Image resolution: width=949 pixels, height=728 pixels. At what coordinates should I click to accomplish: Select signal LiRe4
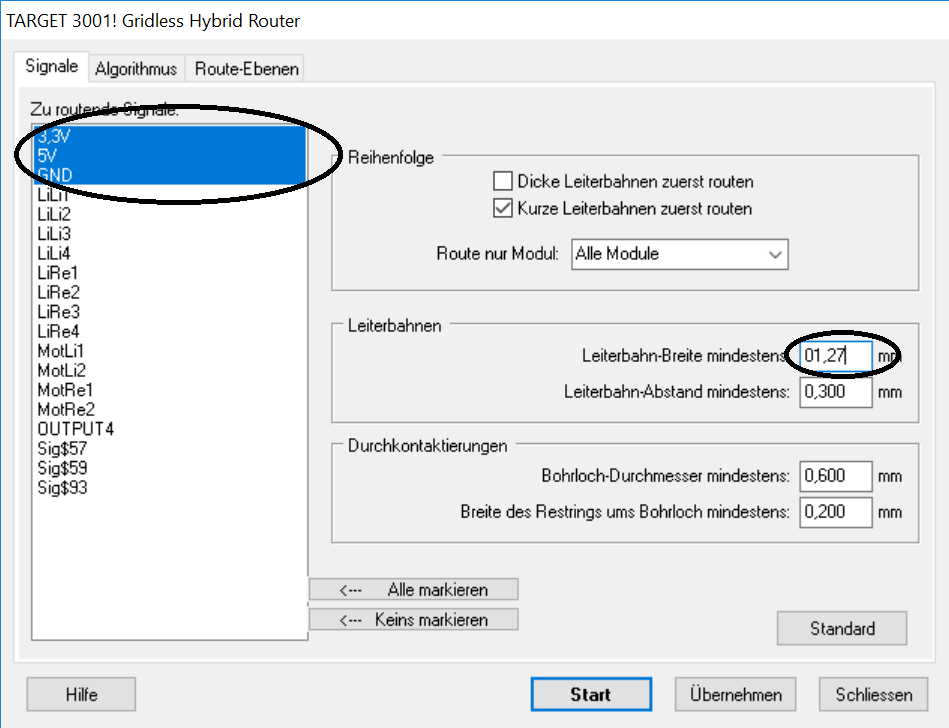(x=169, y=332)
